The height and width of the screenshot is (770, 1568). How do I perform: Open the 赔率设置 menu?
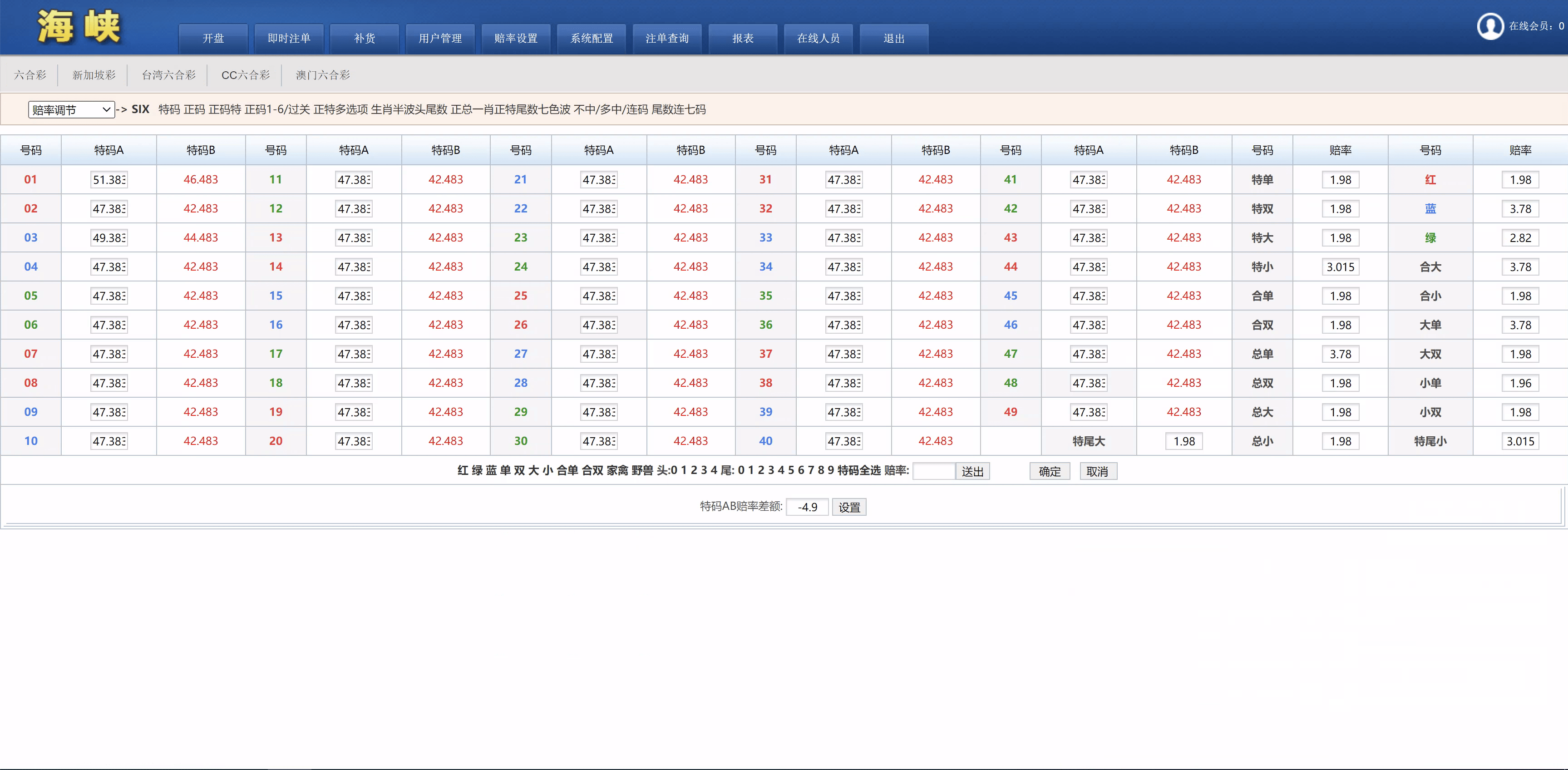click(516, 38)
